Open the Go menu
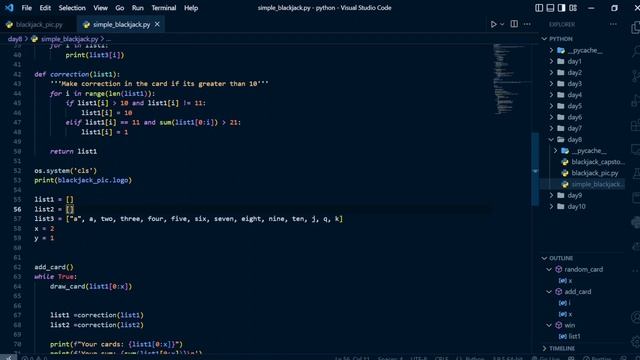The width and height of the screenshot is (640, 360). (x=120, y=8)
